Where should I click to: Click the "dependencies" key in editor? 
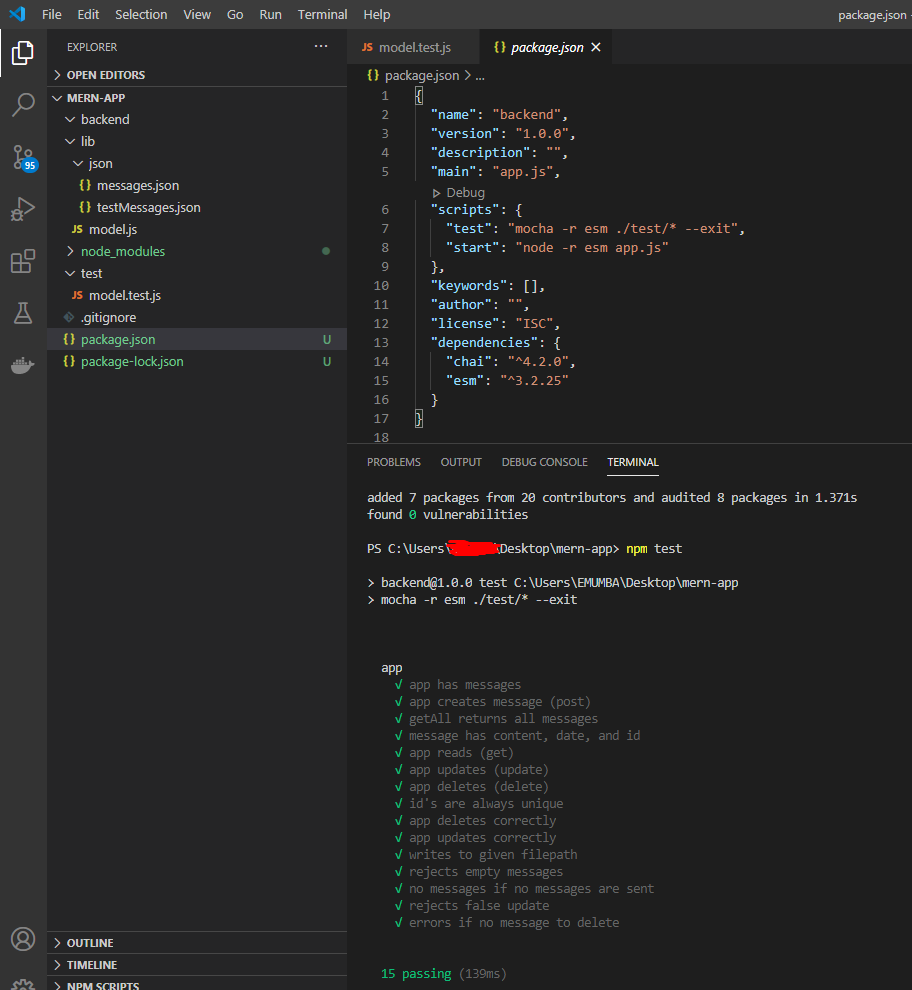point(484,342)
